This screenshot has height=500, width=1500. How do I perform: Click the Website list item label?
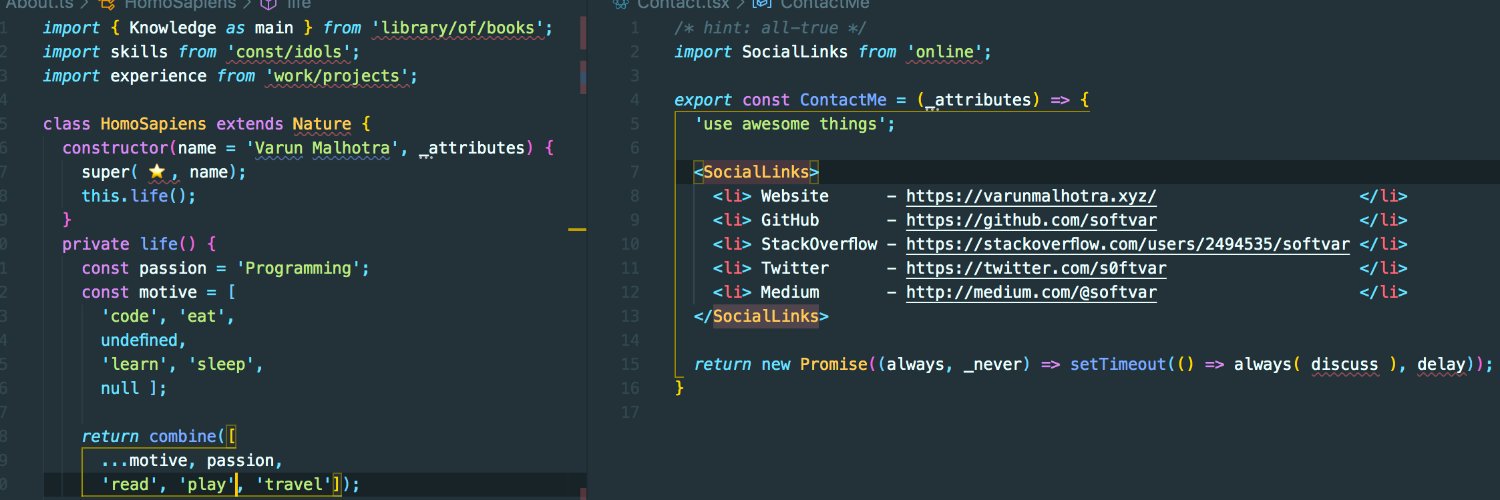point(795,196)
